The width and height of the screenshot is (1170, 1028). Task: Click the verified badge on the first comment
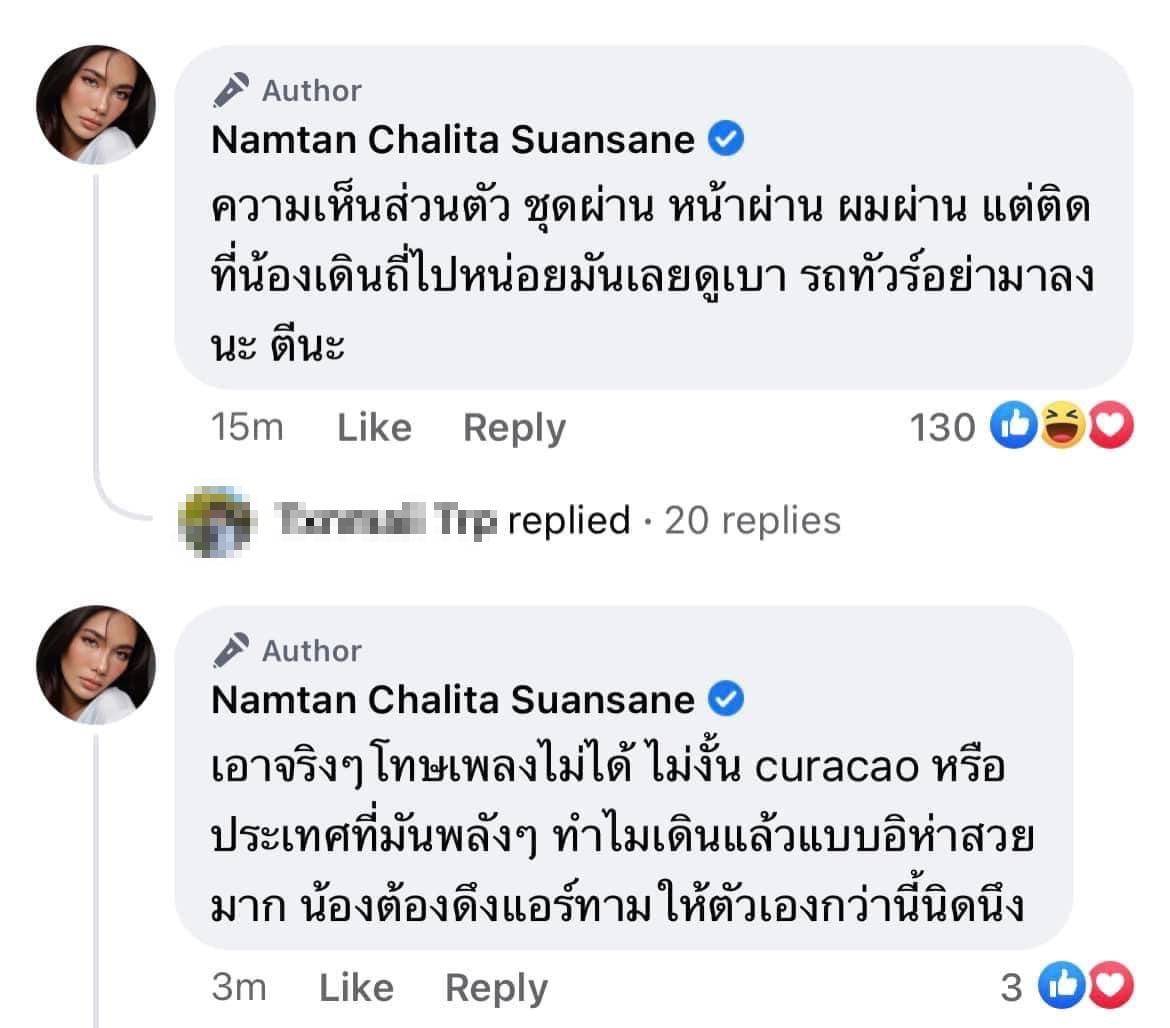click(x=726, y=141)
